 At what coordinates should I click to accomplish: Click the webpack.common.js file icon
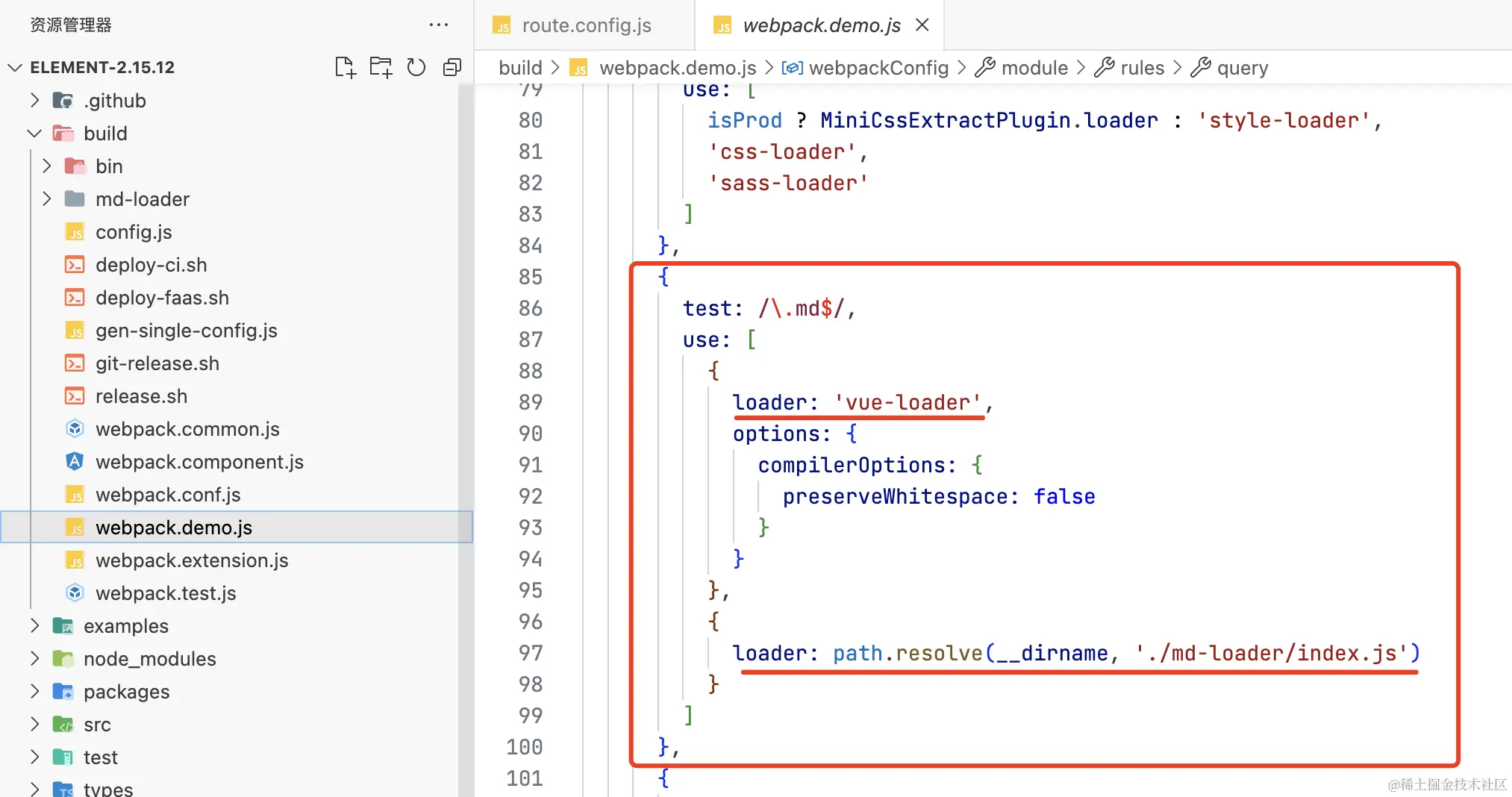click(x=75, y=428)
